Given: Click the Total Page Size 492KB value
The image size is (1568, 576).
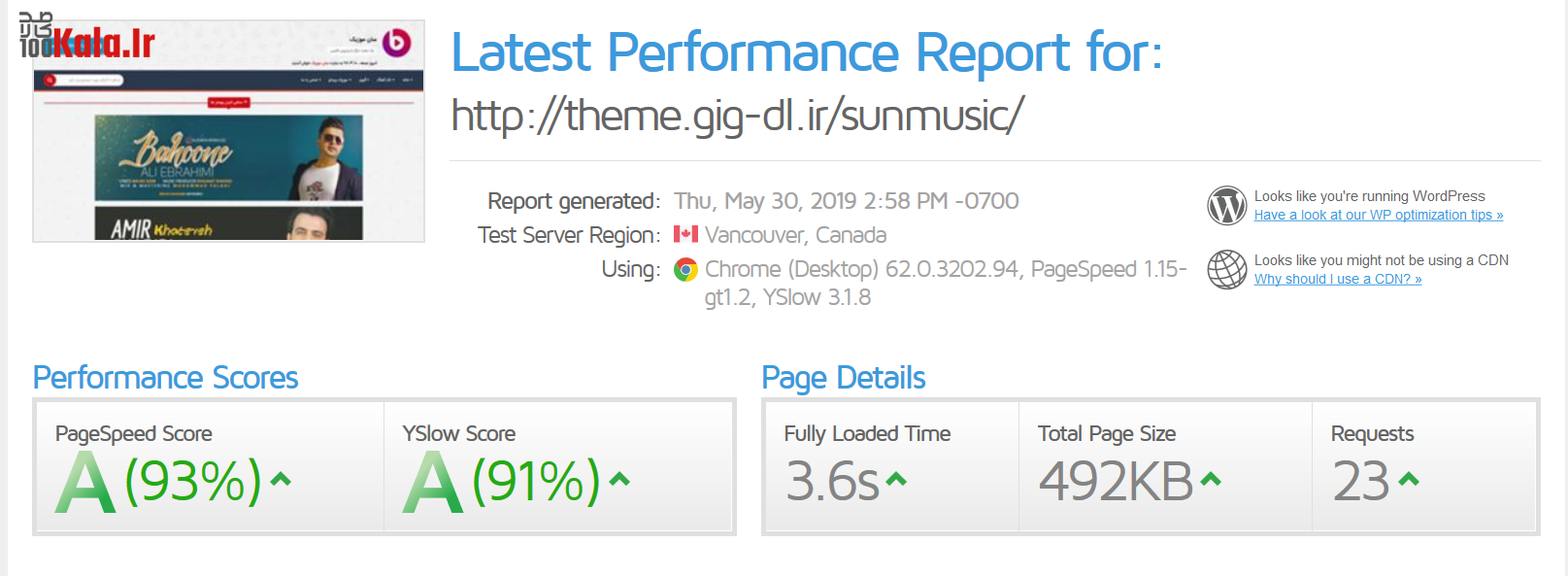Looking at the screenshot, I should (x=1116, y=482).
